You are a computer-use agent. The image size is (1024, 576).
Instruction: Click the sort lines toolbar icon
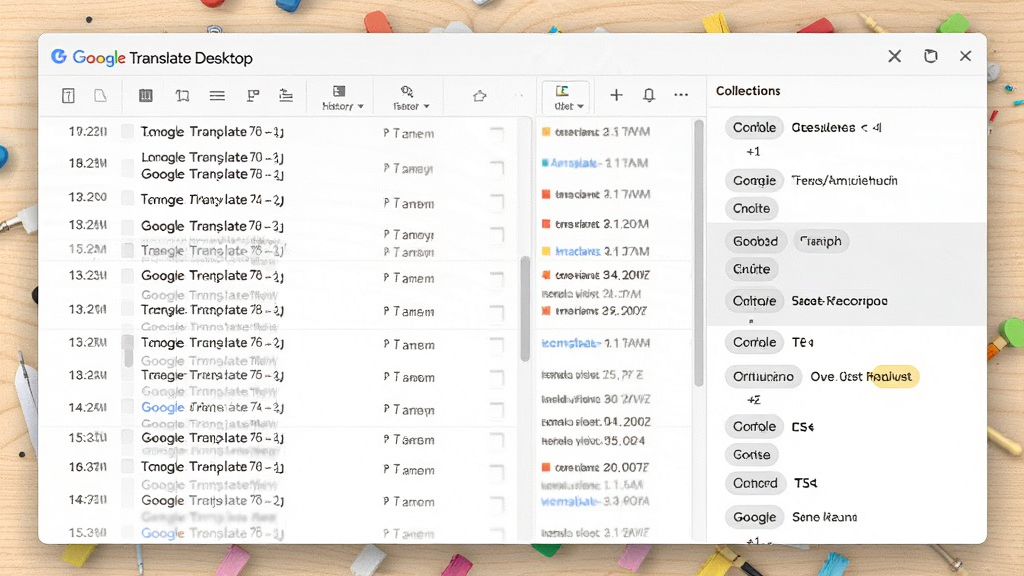coord(285,95)
